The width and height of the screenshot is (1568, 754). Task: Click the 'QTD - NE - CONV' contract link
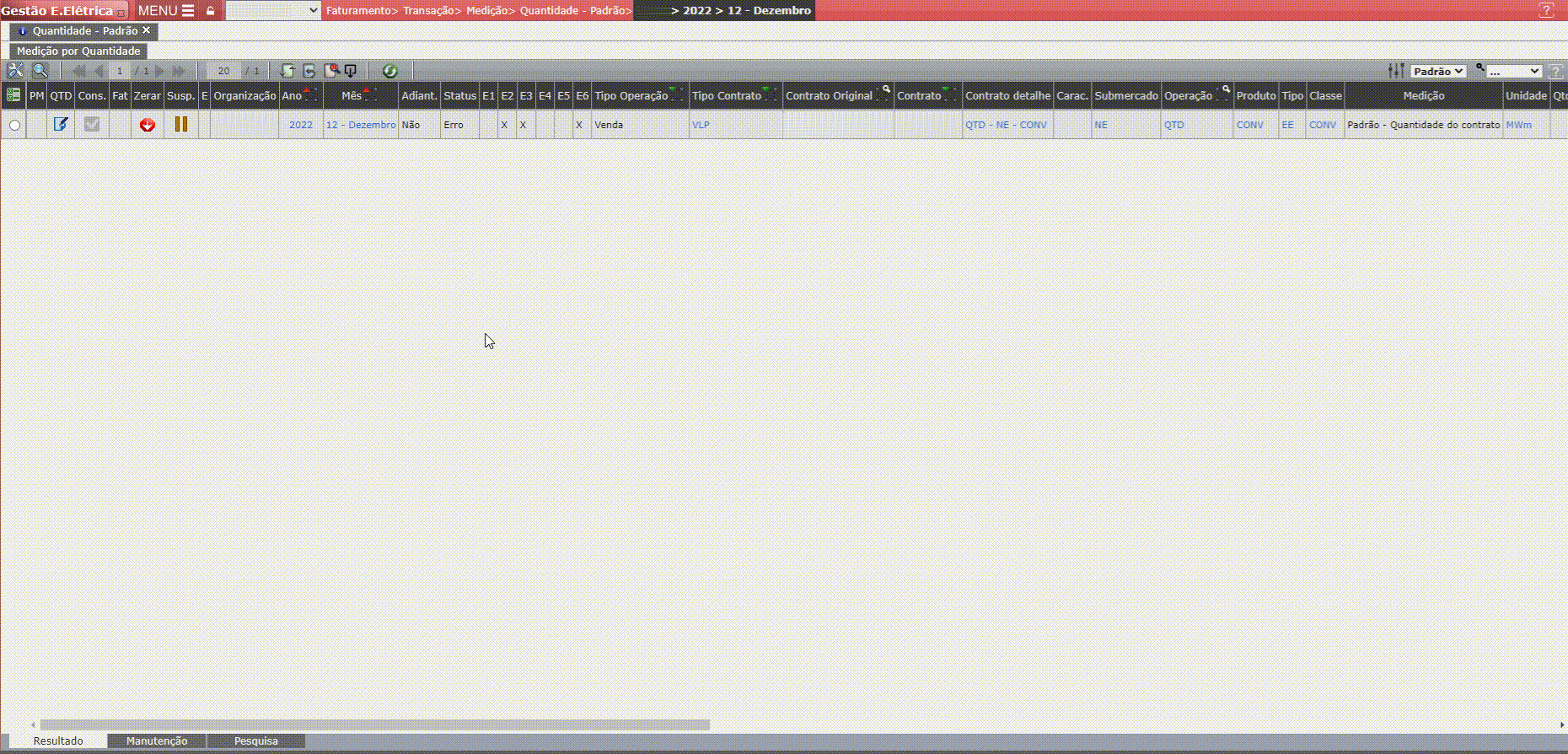(1006, 125)
